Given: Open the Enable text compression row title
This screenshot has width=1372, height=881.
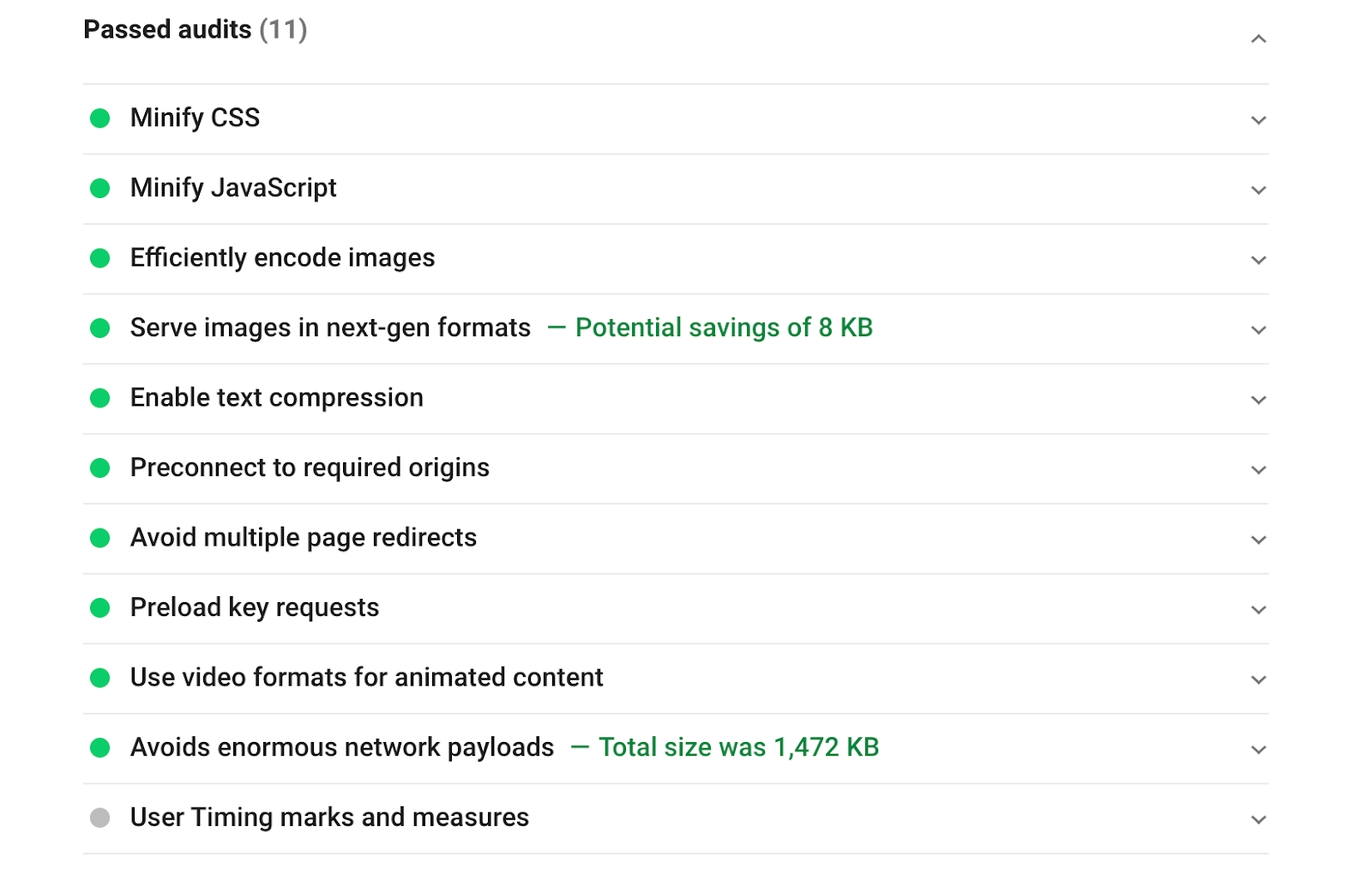Looking at the screenshot, I should tap(277, 398).
